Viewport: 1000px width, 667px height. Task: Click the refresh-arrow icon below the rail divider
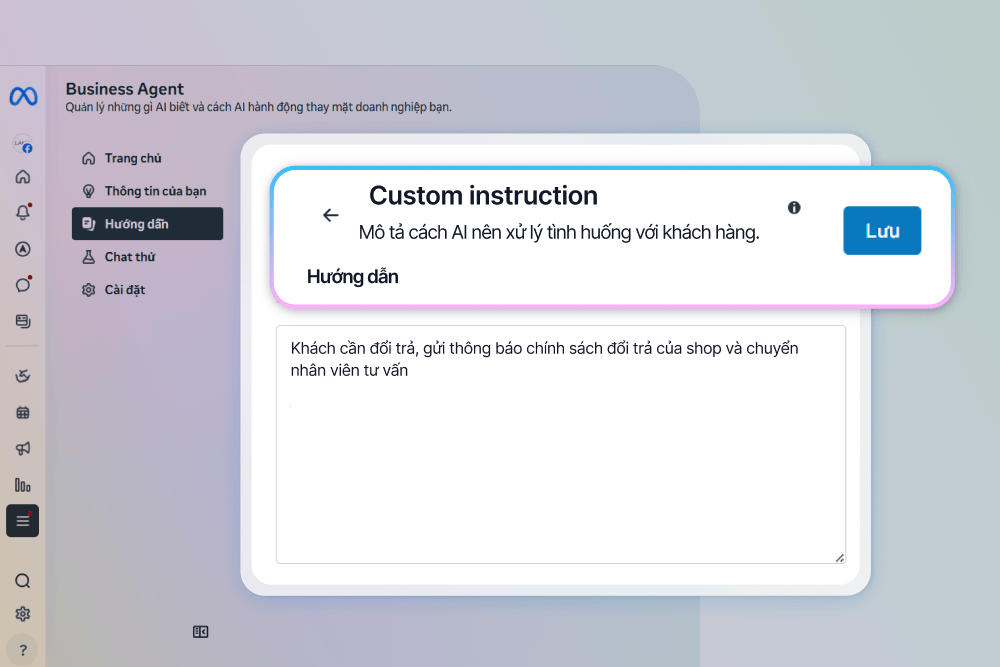coord(23,376)
